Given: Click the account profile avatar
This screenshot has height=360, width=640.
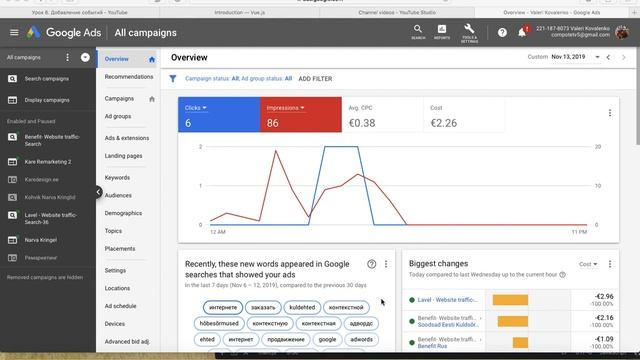Looking at the screenshot, I should (x=622, y=32).
